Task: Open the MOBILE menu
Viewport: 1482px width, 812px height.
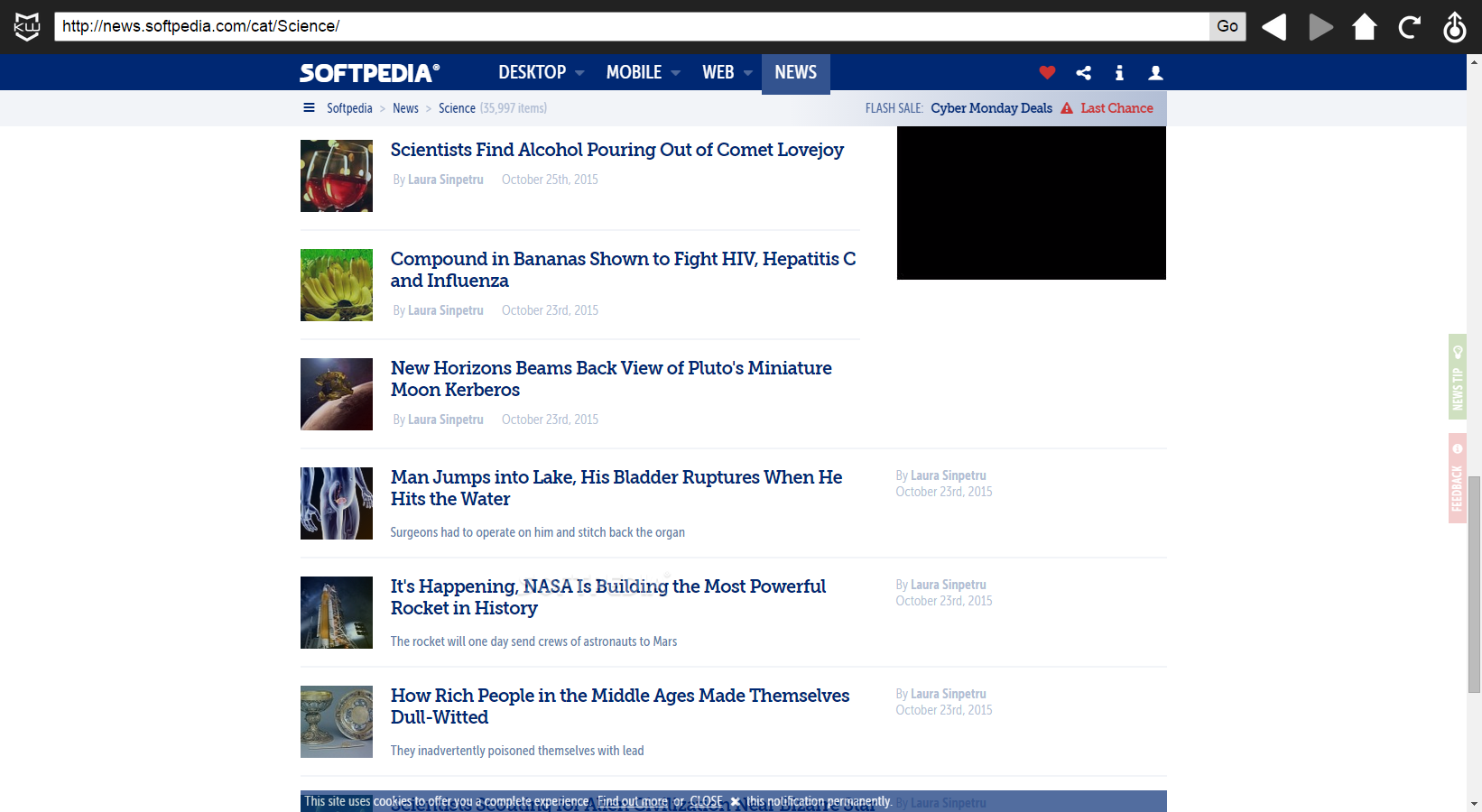Action: coord(634,72)
